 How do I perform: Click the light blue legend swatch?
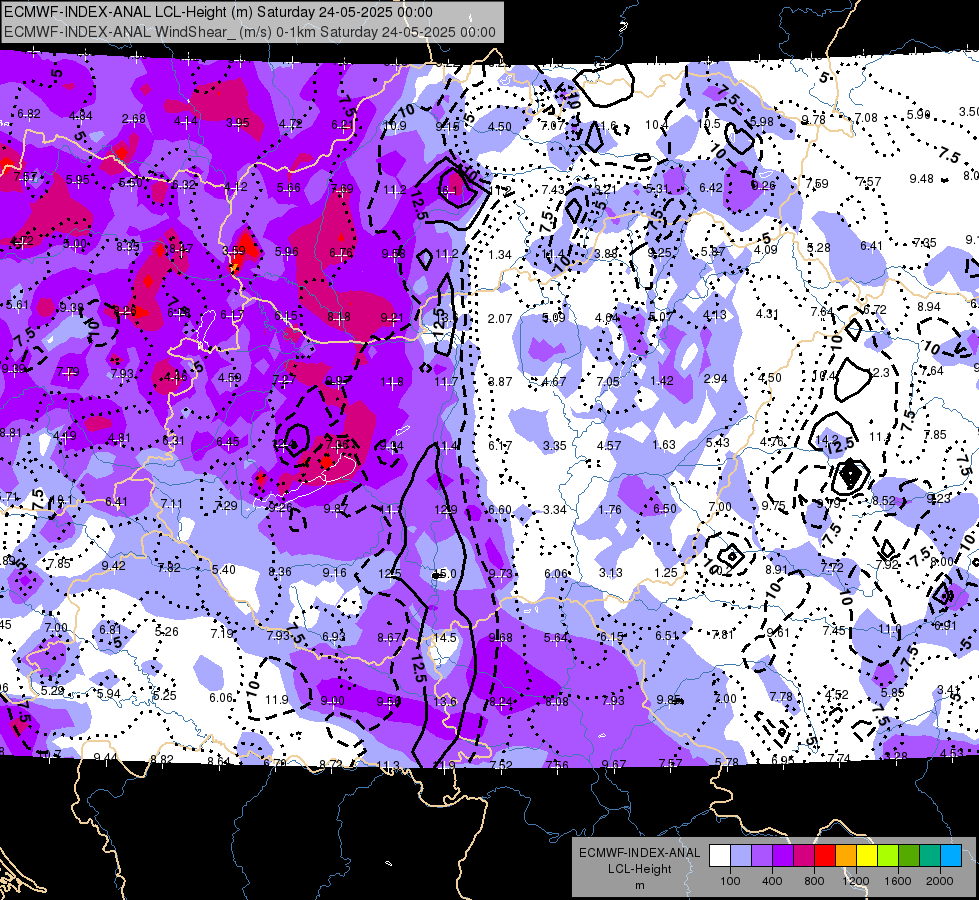coord(741,856)
